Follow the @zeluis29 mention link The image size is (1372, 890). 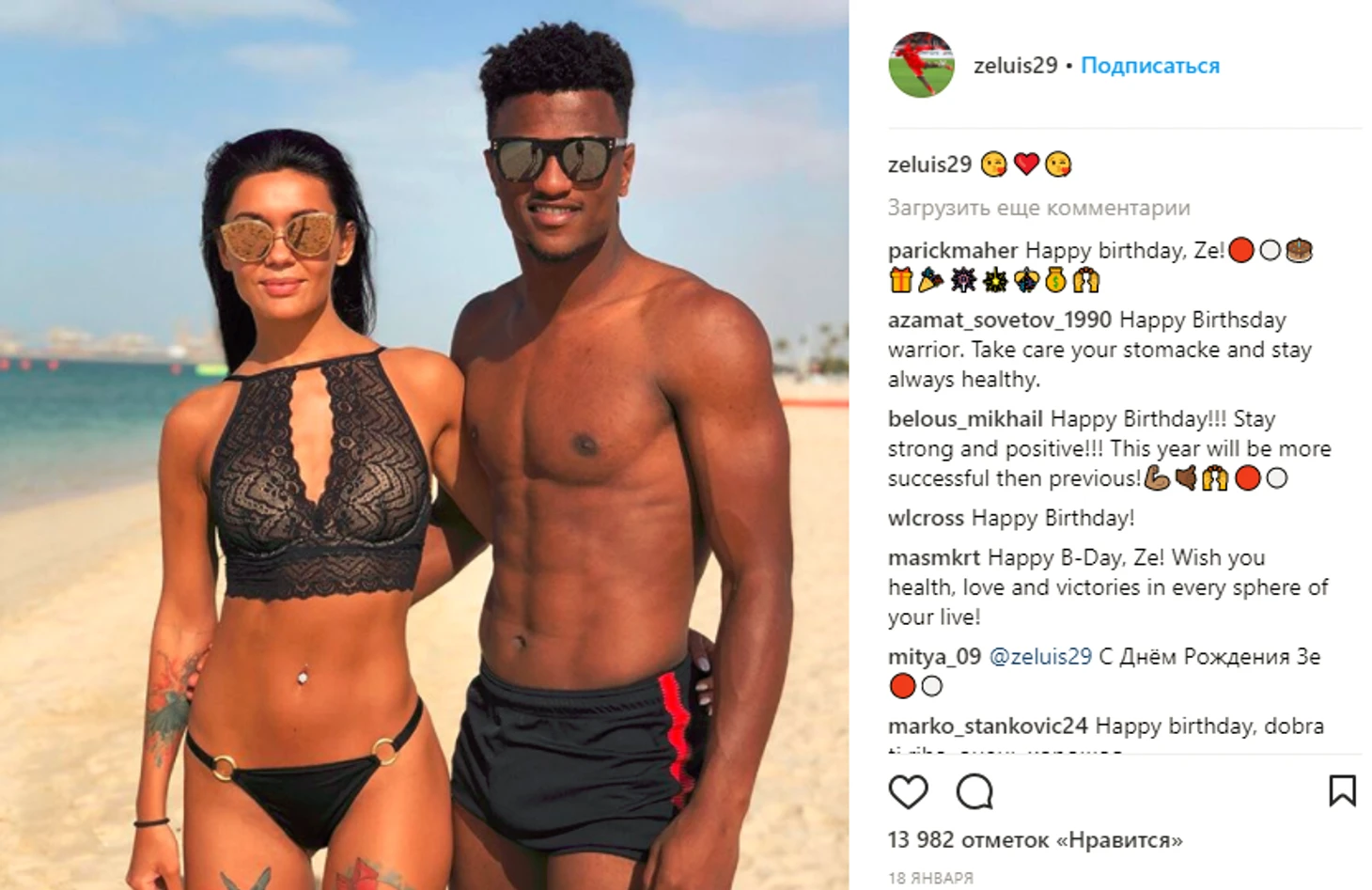pyautogui.click(x=1040, y=657)
